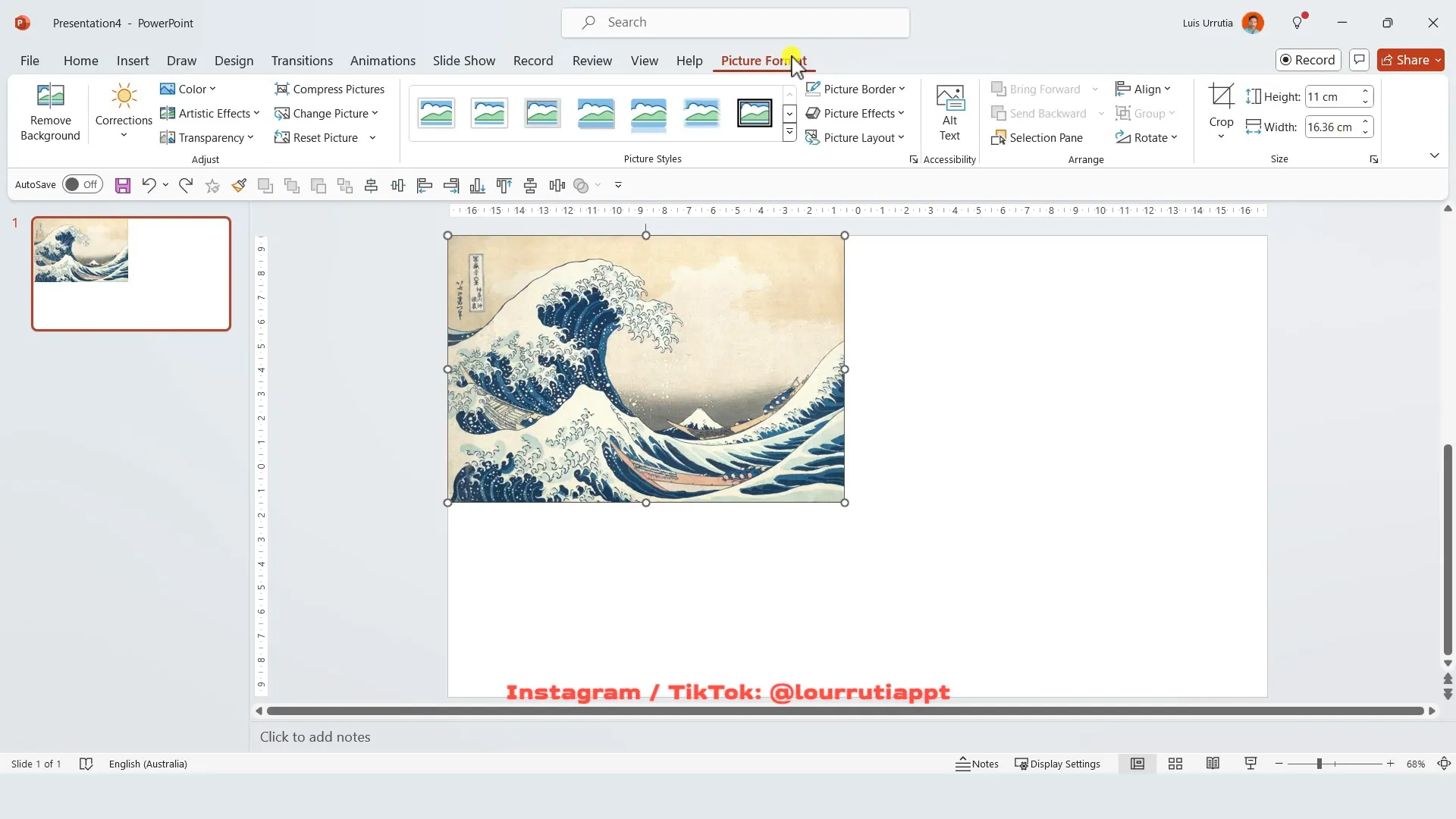1456x819 pixels.
Task: Switch to the Insert tab
Action: (x=133, y=61)
